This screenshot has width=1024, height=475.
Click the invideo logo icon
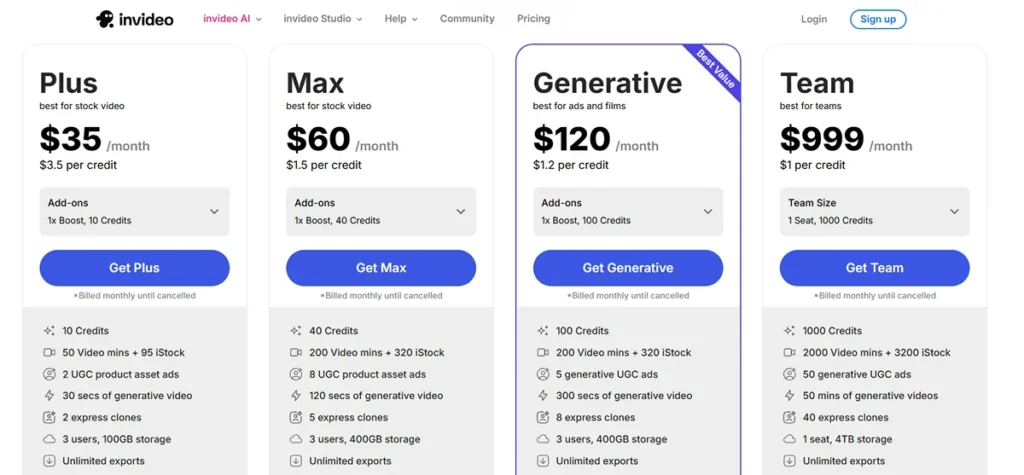click(x=105, y=19)
